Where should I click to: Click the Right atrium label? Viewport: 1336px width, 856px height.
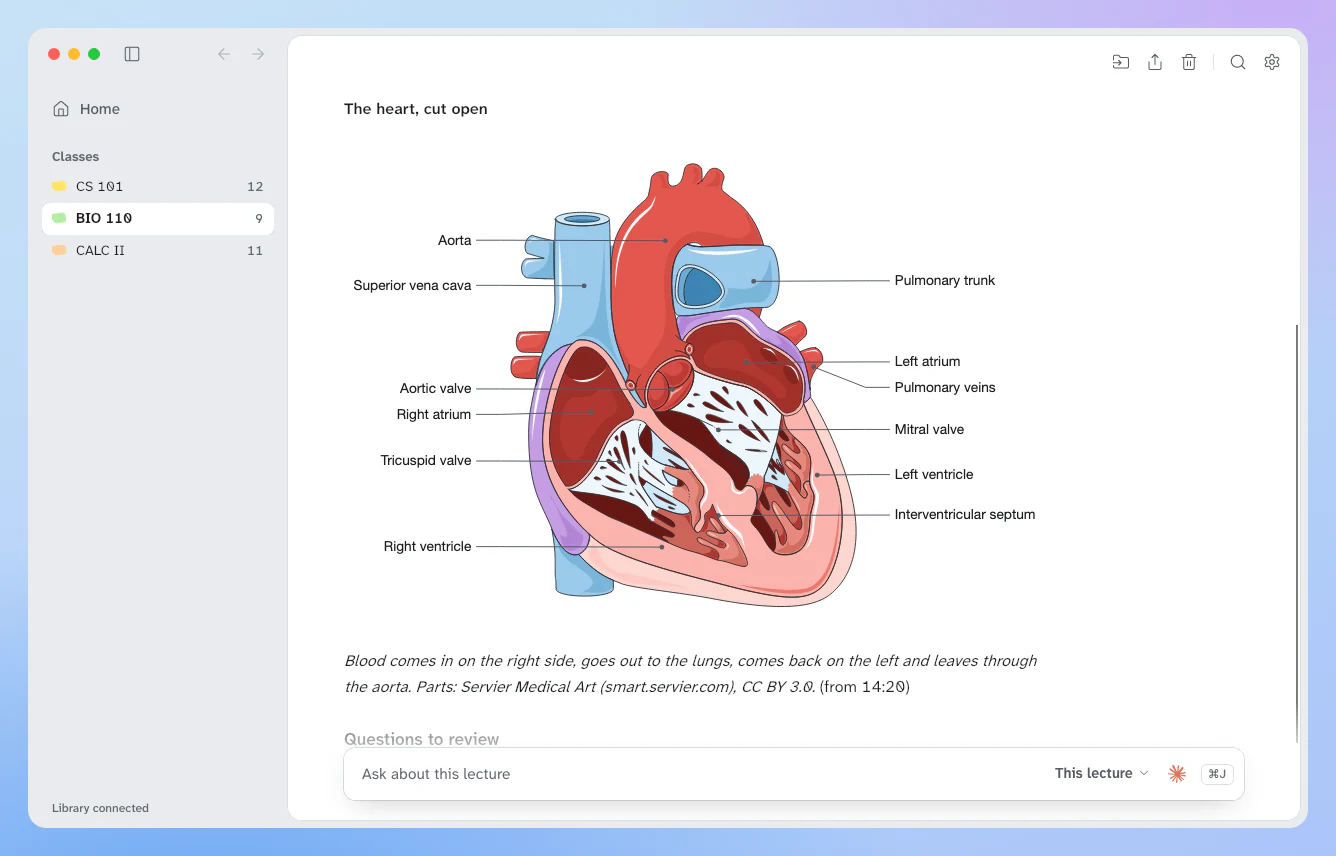point(433,414)
